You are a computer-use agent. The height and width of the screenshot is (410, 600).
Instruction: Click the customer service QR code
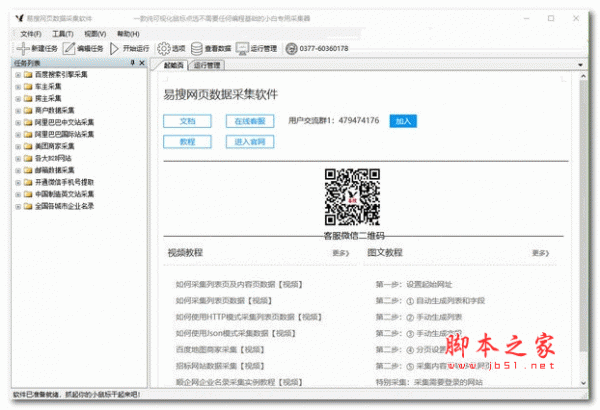(352, 197)
